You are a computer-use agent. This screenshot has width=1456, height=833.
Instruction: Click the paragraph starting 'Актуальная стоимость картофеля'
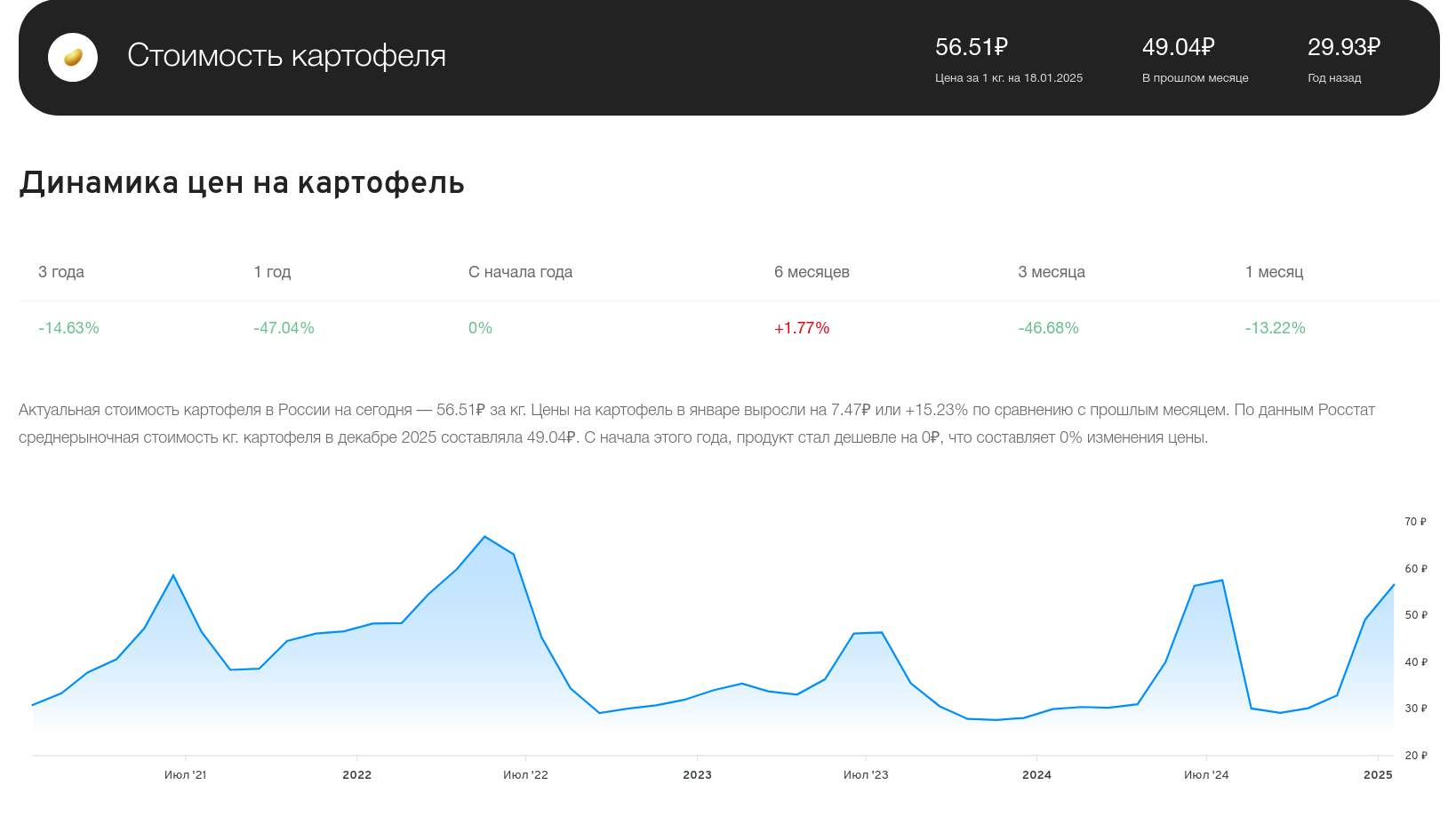click(x=697, y=424)
